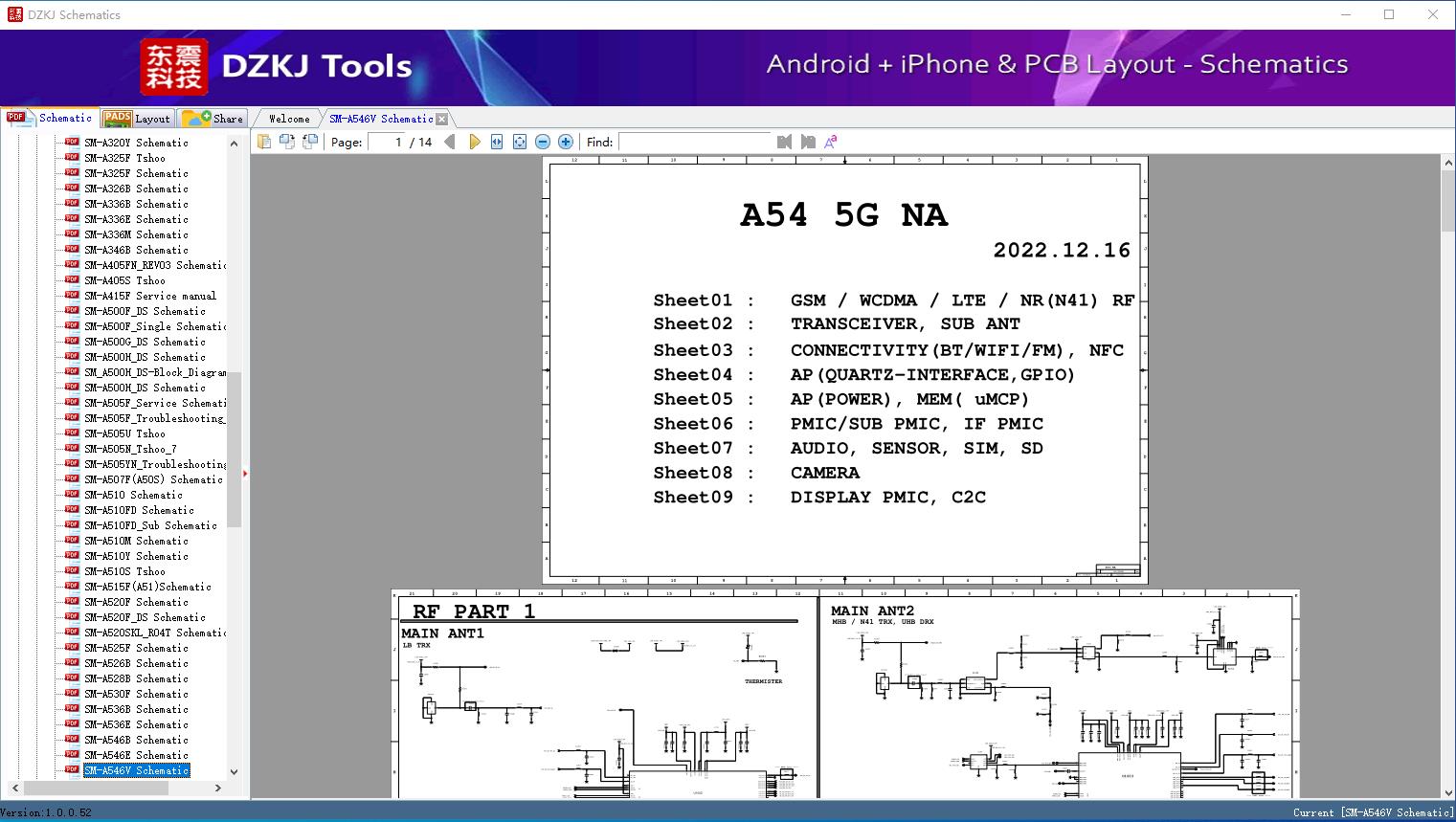Close the SM-A546V Schematic tab
Image resolution: width=1456 pixels, height=822 pixels.
441,119
